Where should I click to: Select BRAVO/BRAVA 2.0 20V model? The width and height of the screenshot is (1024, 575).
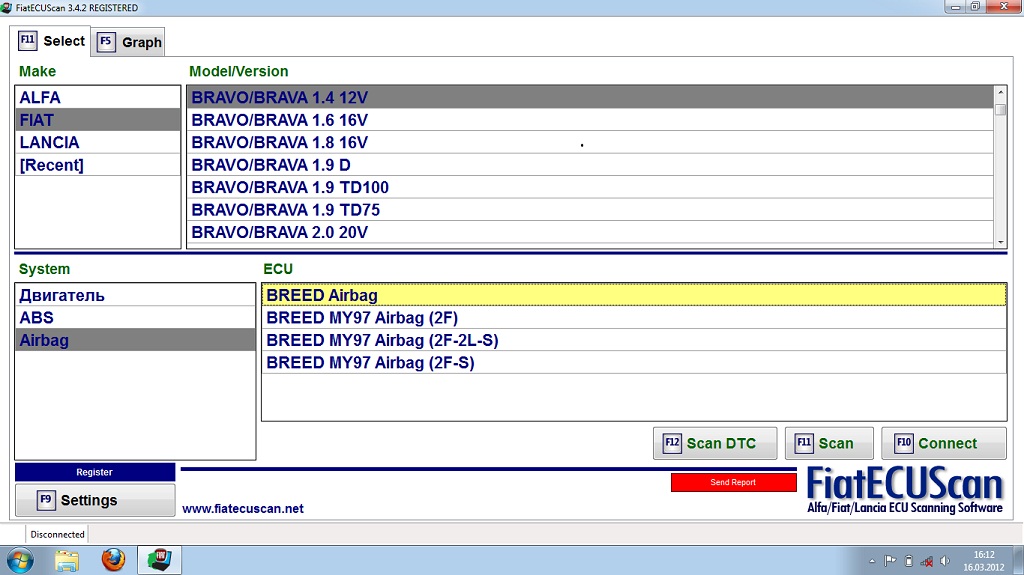(590, 233)
